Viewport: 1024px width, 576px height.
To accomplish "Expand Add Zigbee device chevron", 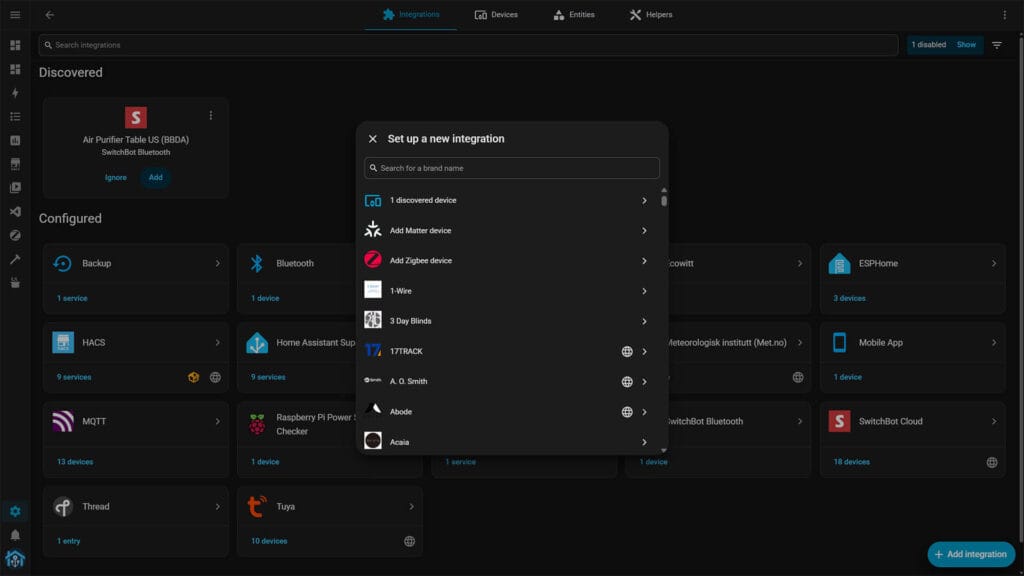I will pyautogui.click(x=644, y=261).
